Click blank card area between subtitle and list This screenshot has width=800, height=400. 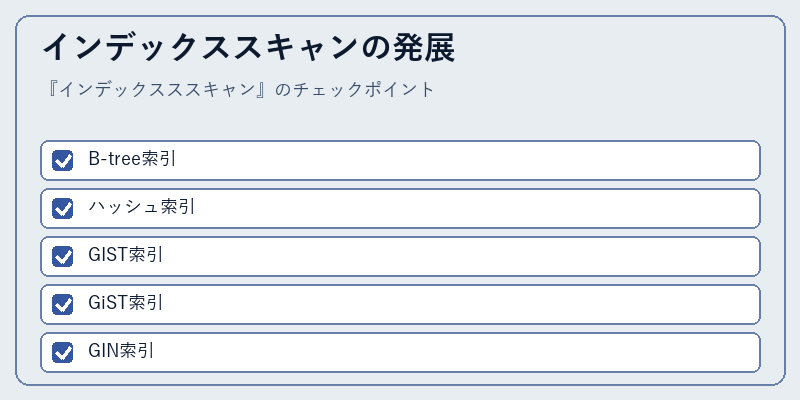click(400, 120)
